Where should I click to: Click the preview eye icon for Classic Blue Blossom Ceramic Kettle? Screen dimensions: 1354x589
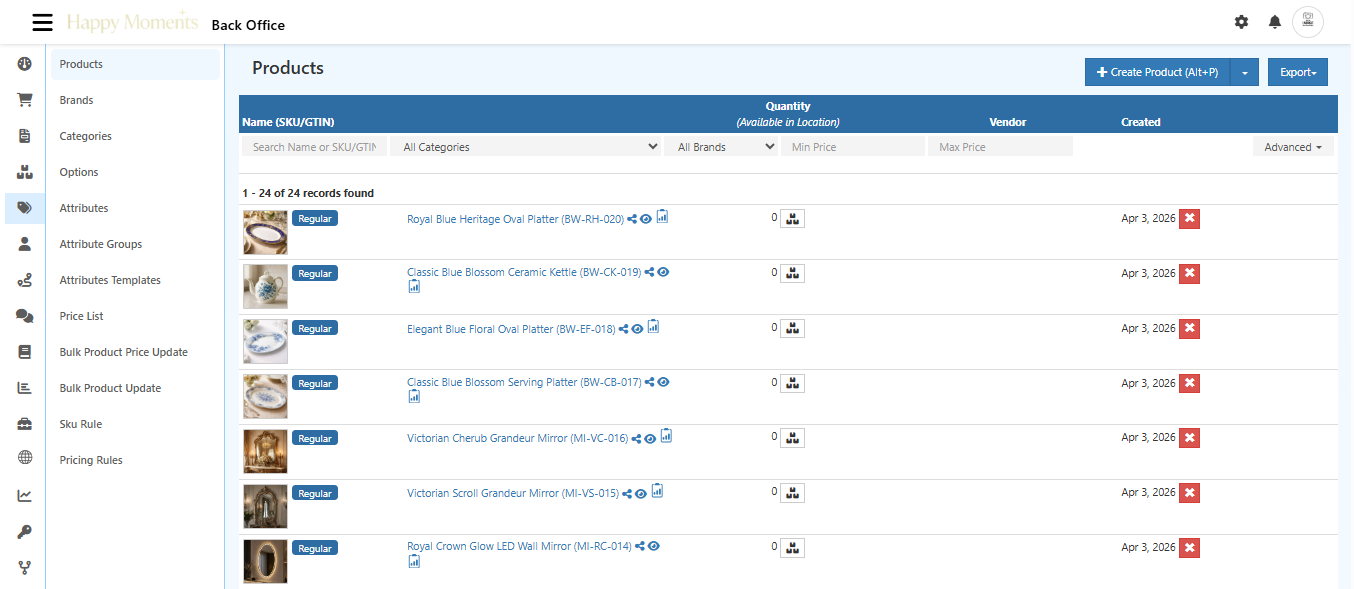click(663, 271)
